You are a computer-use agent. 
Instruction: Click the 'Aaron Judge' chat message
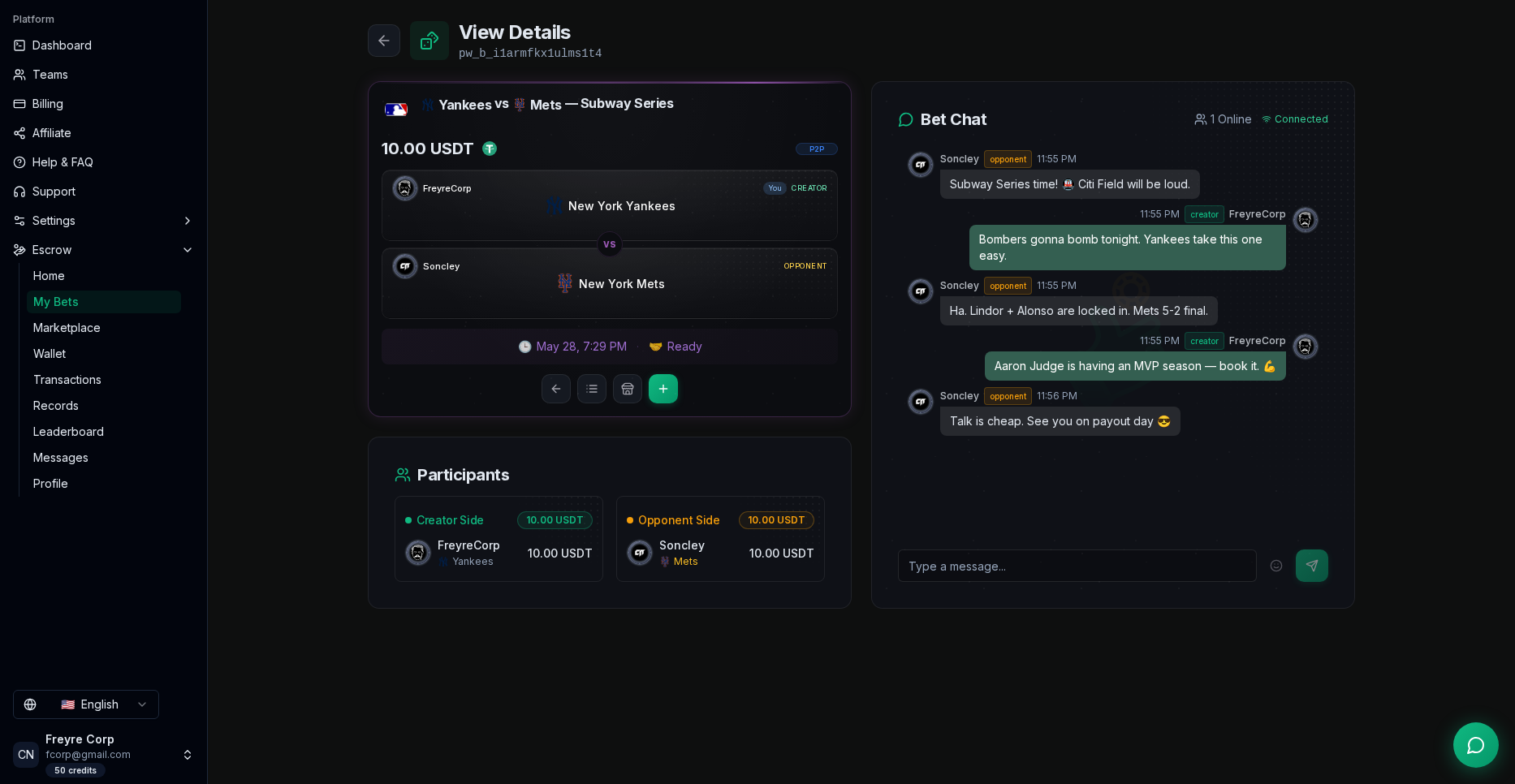(1135, 366)
